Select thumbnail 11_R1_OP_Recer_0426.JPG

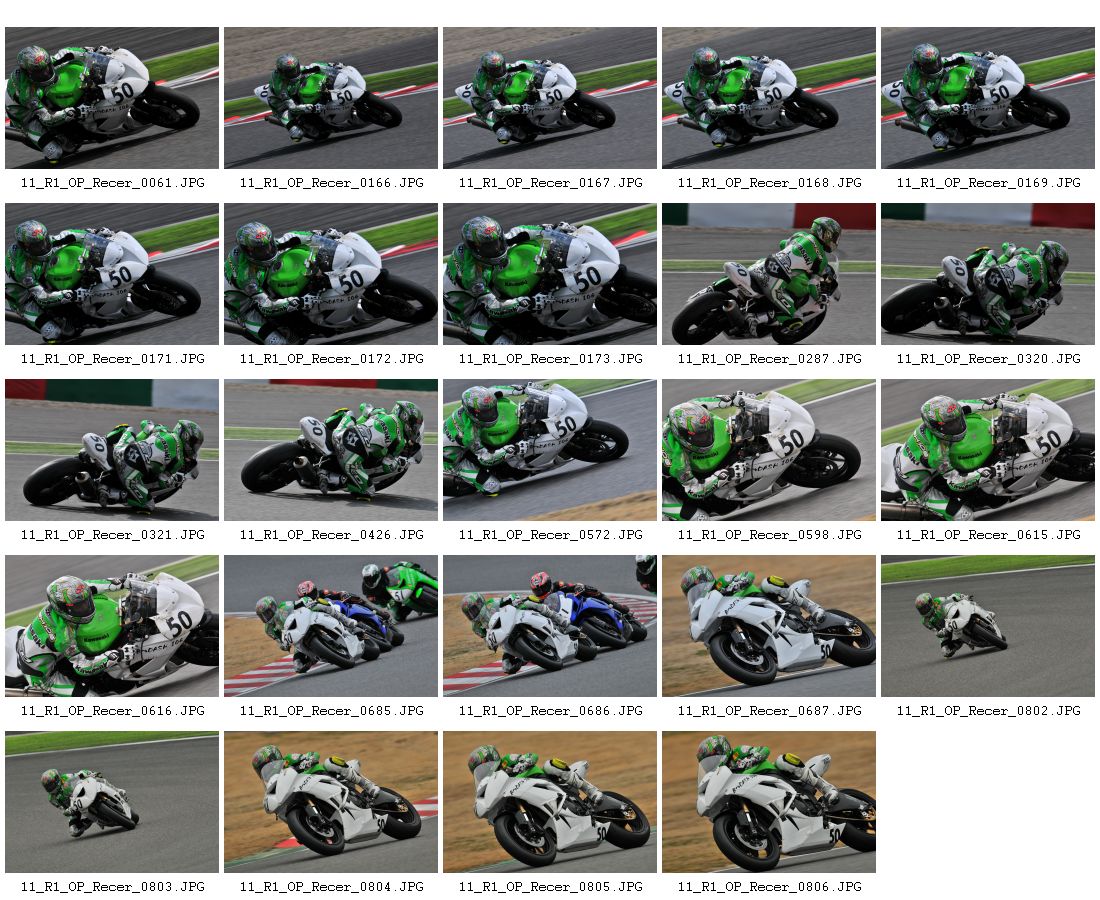tap(330, 450)
